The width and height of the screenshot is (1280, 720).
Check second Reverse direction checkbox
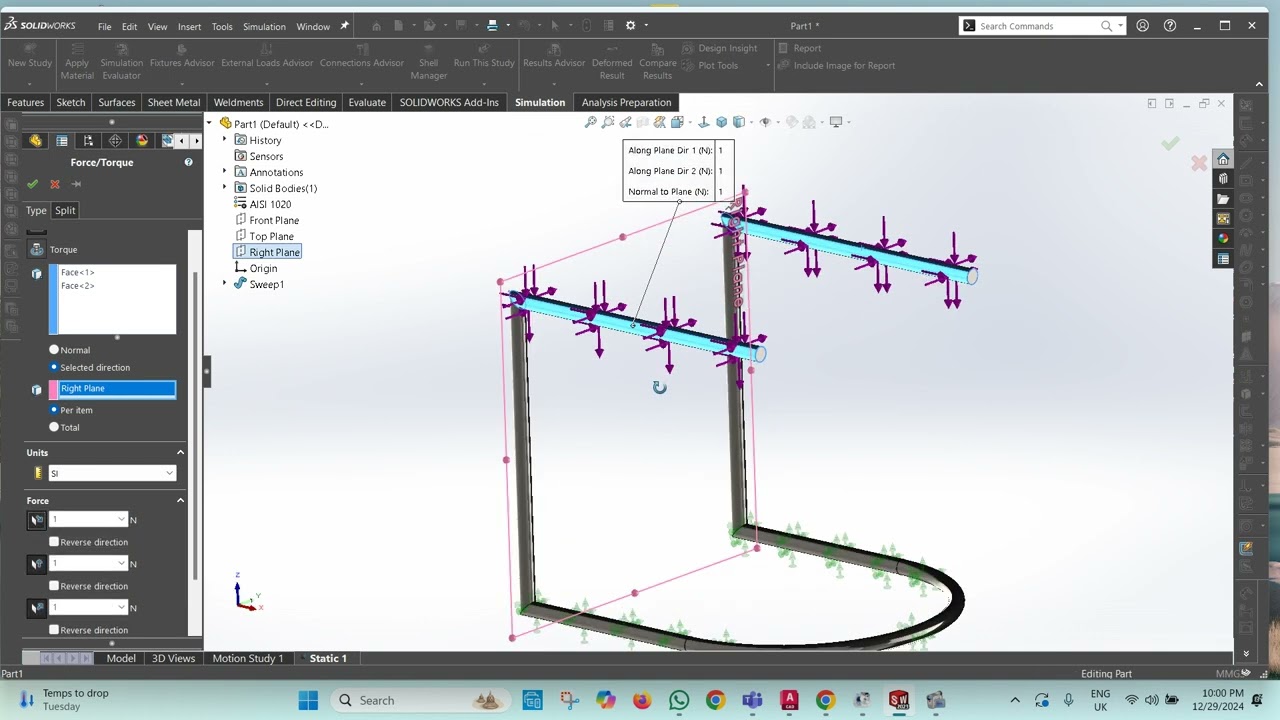pyautogui.click(x=54, y=586)
